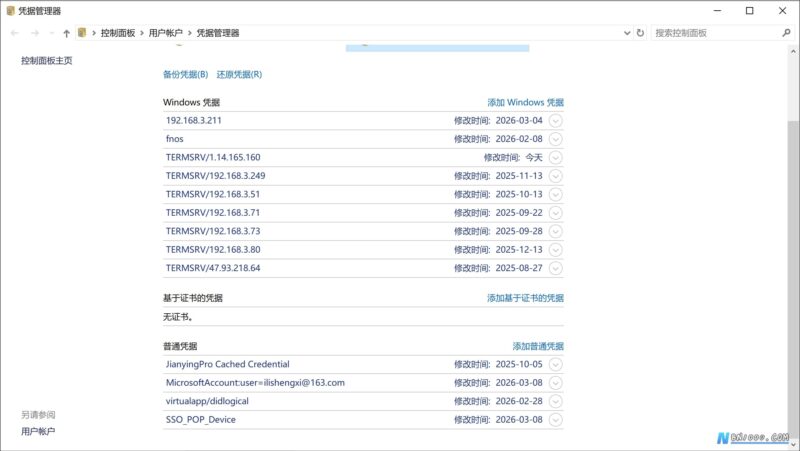800x451 pixels.
Task: Expand the SSO_POP_Device credential chevron
Action: click(x=556, y=419)
